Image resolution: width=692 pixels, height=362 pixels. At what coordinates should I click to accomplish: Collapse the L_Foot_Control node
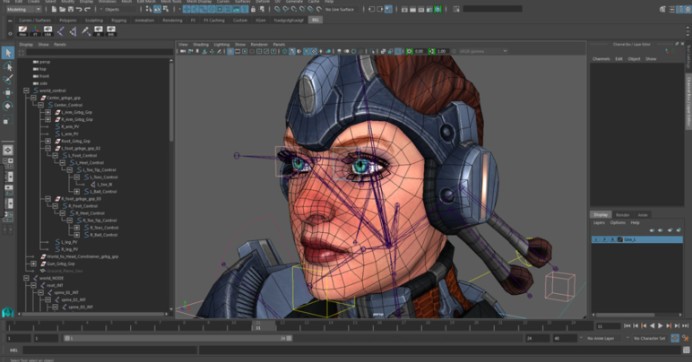point(55,155)
